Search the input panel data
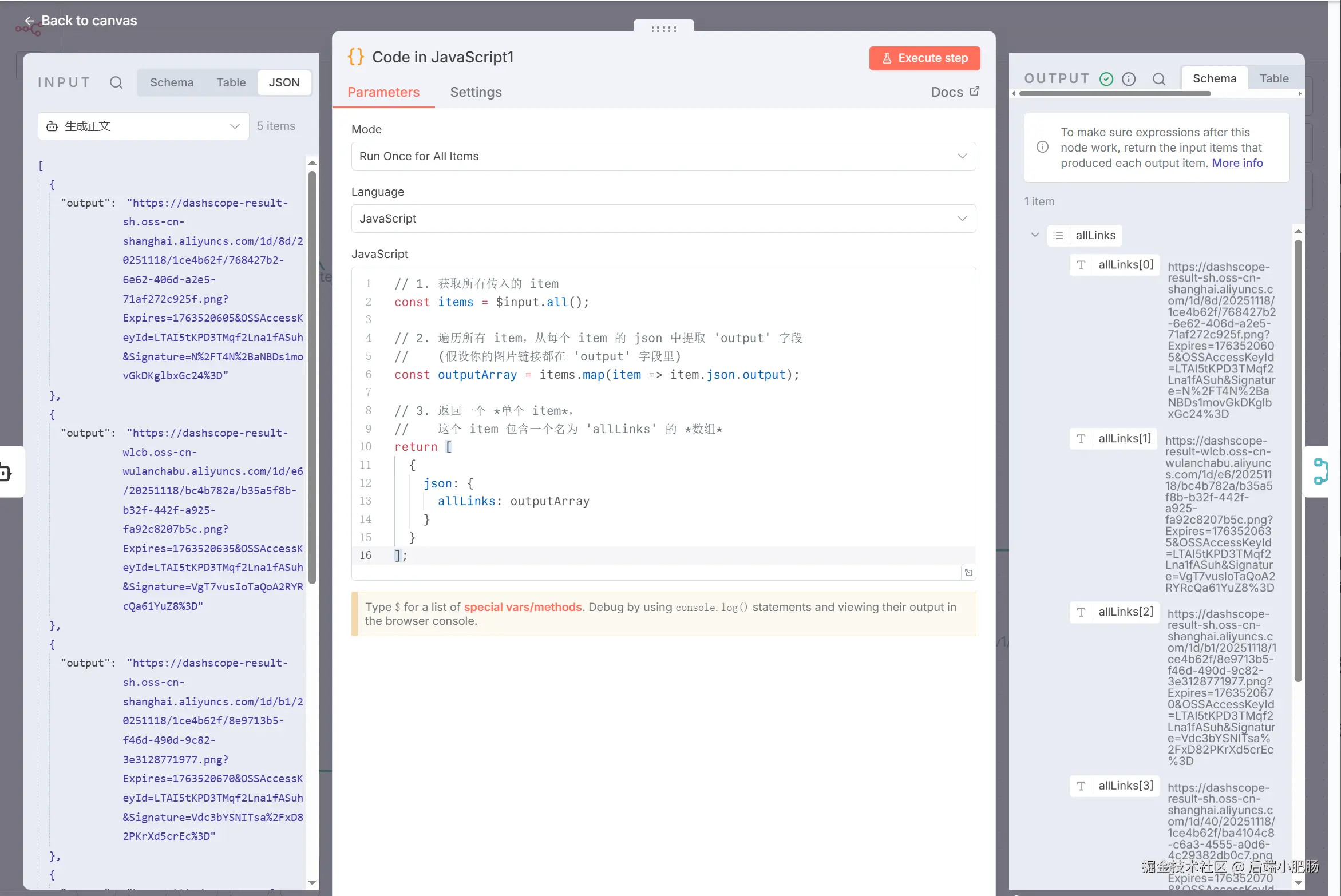Image resolution: width=1341 pixels, height=896 pixels. tap(116, 82)
